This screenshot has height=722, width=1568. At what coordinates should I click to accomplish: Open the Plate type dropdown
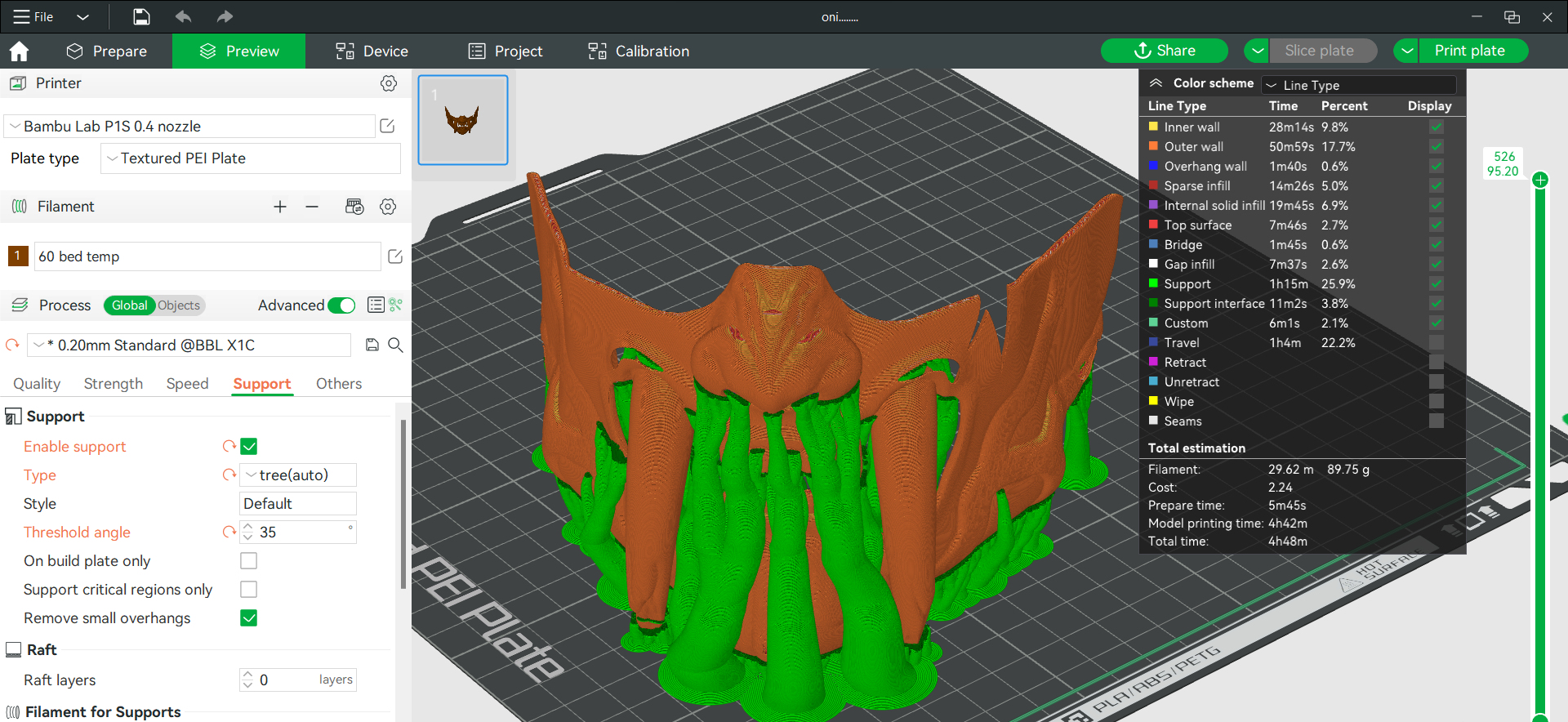pyautogui.click(x=251, y=158)
